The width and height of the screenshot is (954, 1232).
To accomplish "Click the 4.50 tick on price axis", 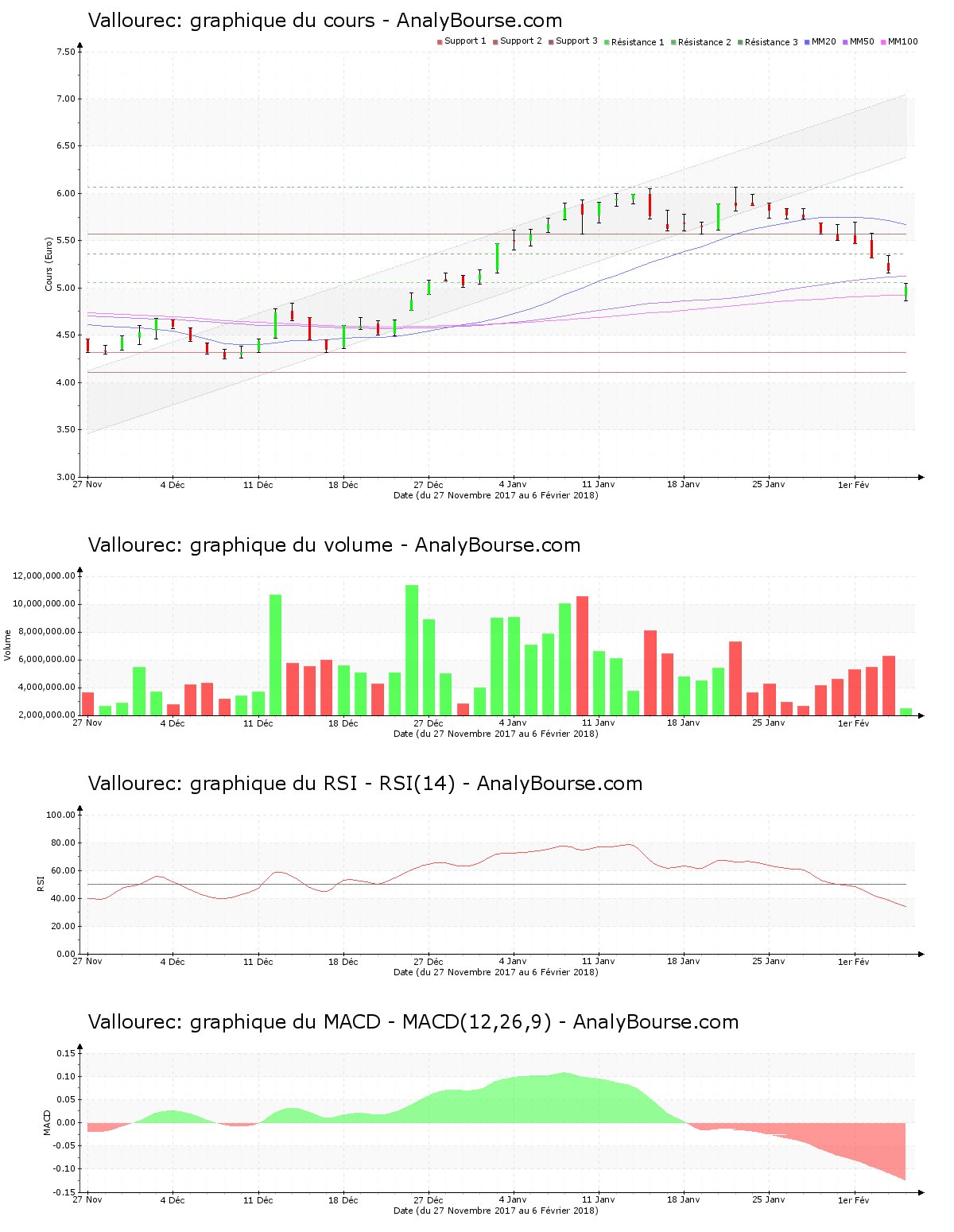I will (66, 335).
